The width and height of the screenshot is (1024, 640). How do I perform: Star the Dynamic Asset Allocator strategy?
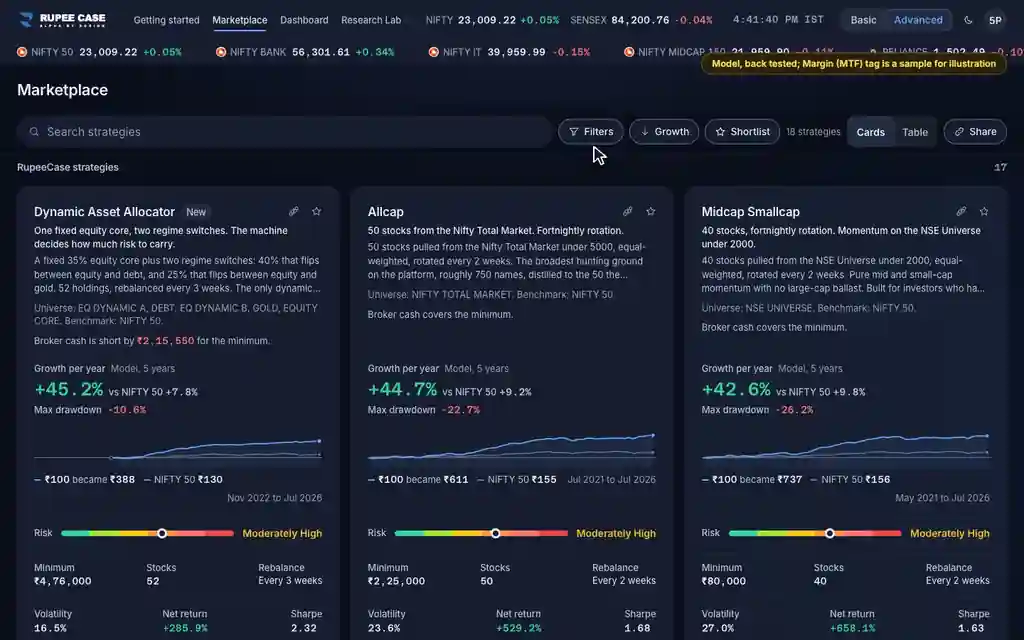pyautogui.click(x=317, y=211)
